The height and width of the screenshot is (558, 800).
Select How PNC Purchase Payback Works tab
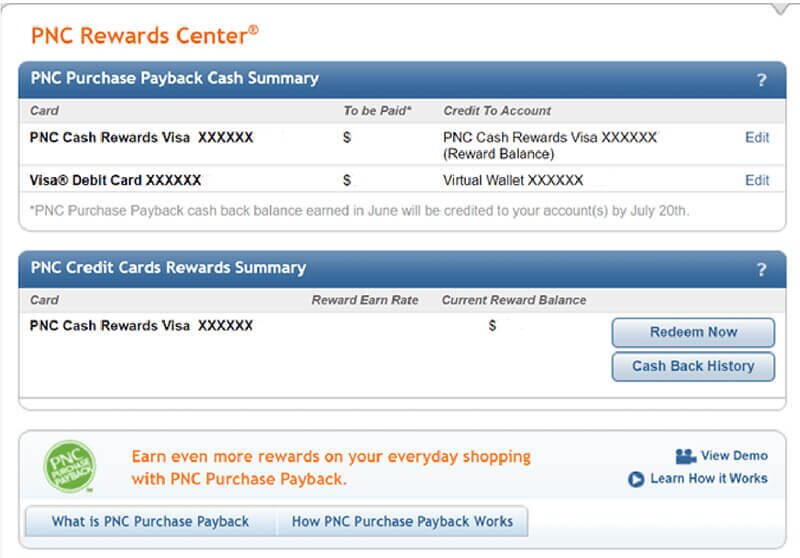point(402,521)
